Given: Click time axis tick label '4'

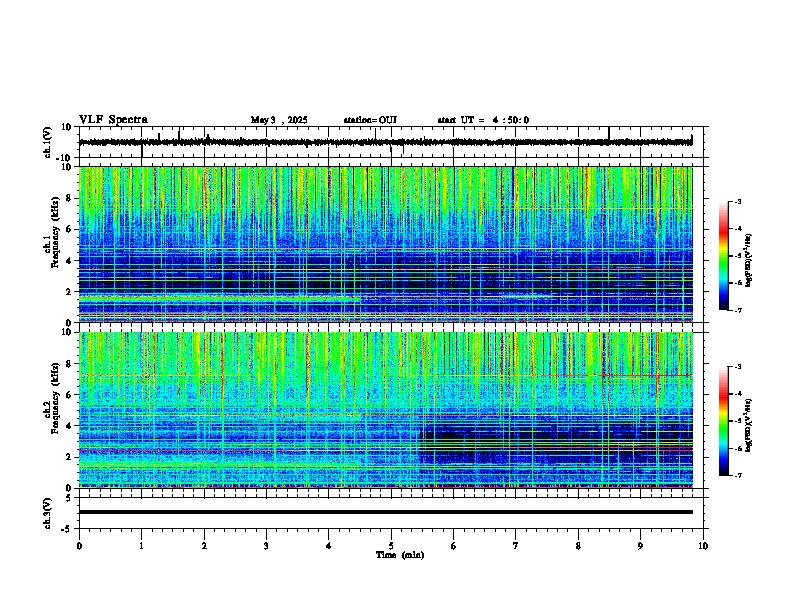Looking at the screenshot, I should [329, 546].
